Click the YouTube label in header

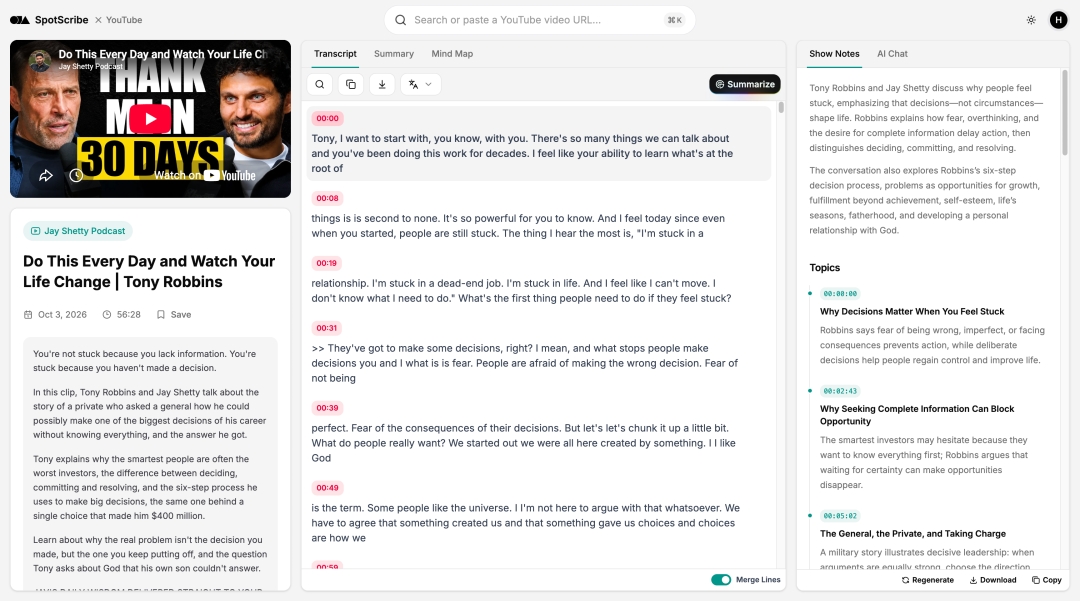124,20
